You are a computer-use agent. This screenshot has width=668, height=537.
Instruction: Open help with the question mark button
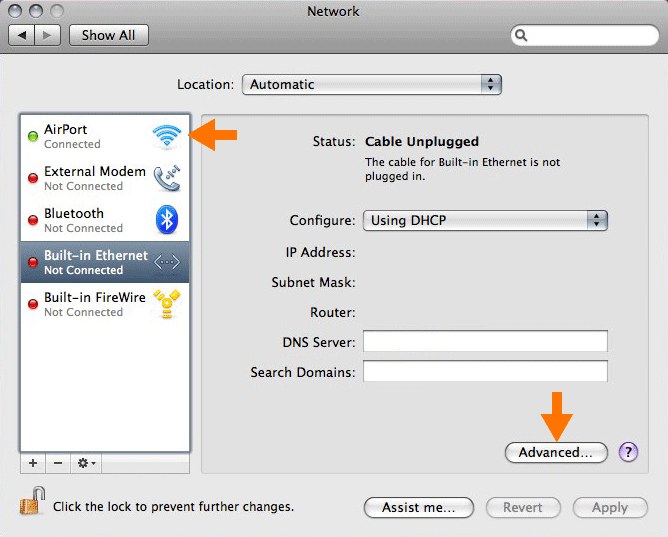tap(628, 452)
